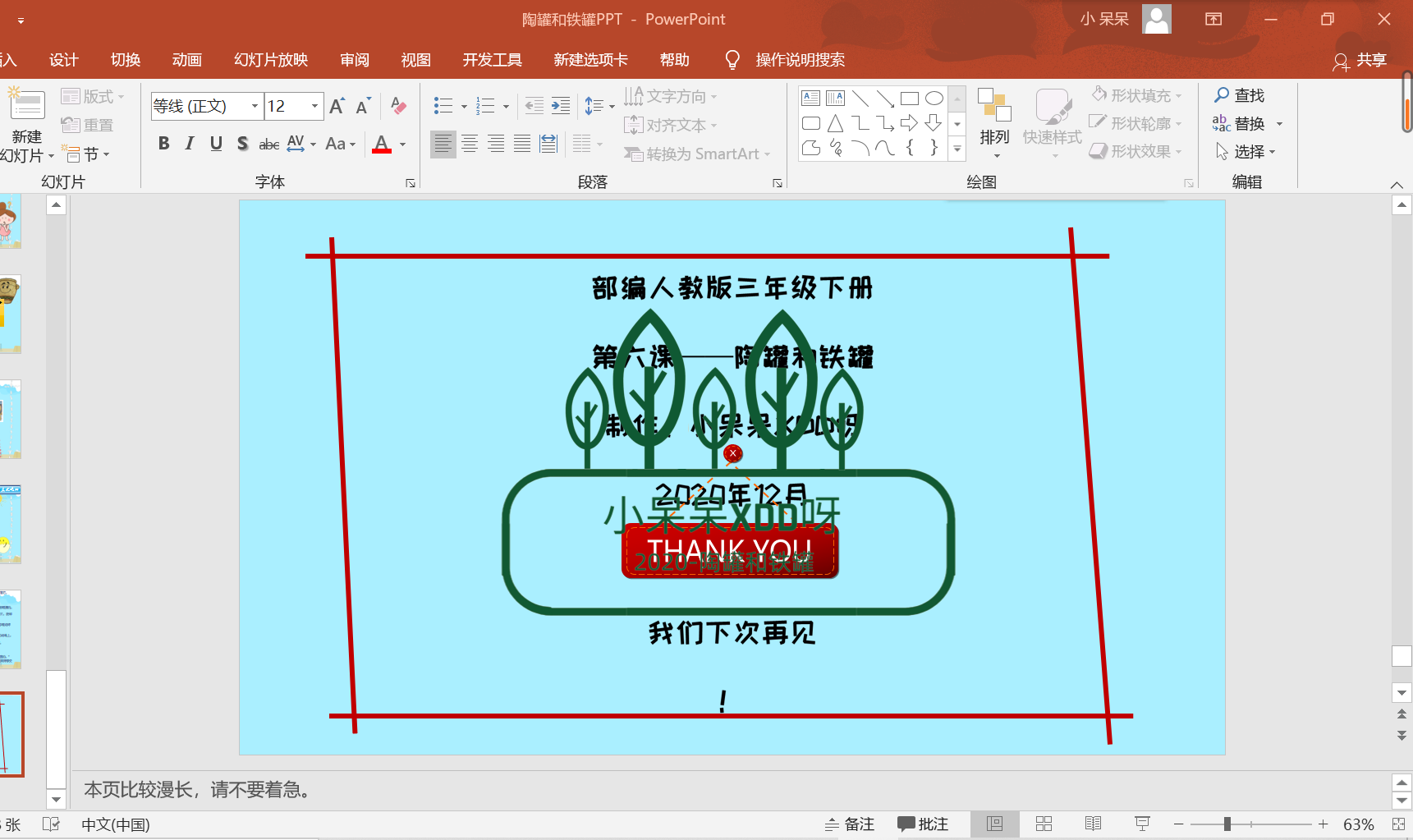1413x840 pixels.
Task: Open Shape Fill (形状填充) dropdown
Action: click(x=1137, y=95)
